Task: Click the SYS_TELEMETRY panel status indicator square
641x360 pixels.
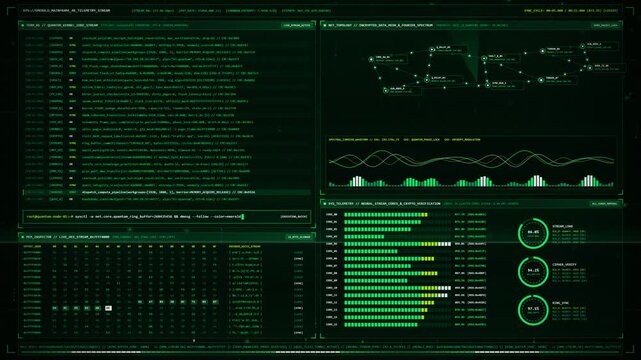Action: 325,203
